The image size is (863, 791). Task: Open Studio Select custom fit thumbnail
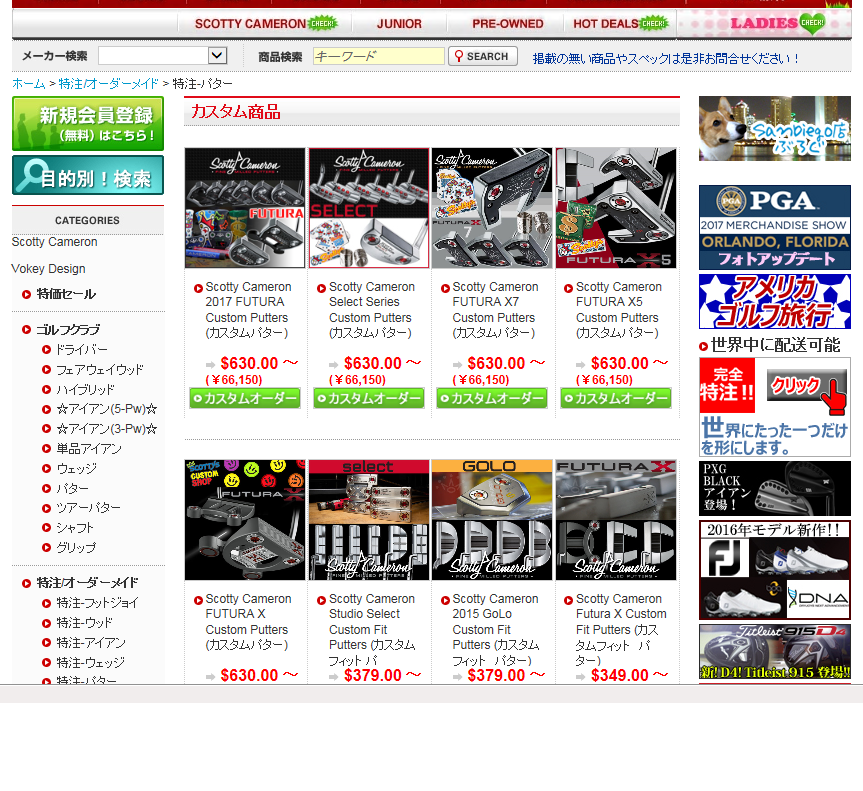coord(369,520)
